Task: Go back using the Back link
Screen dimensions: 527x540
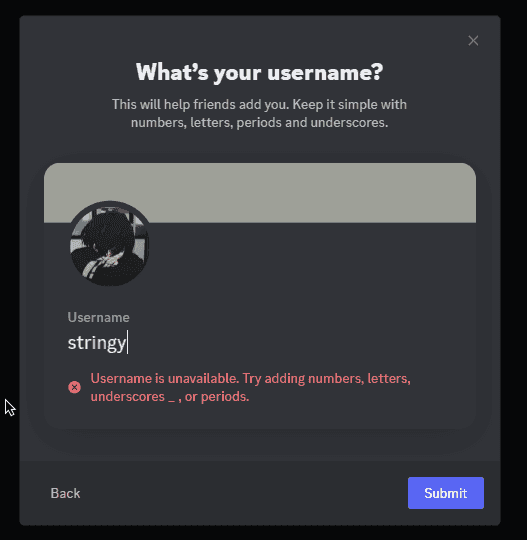Action: (x=65, y=493)
